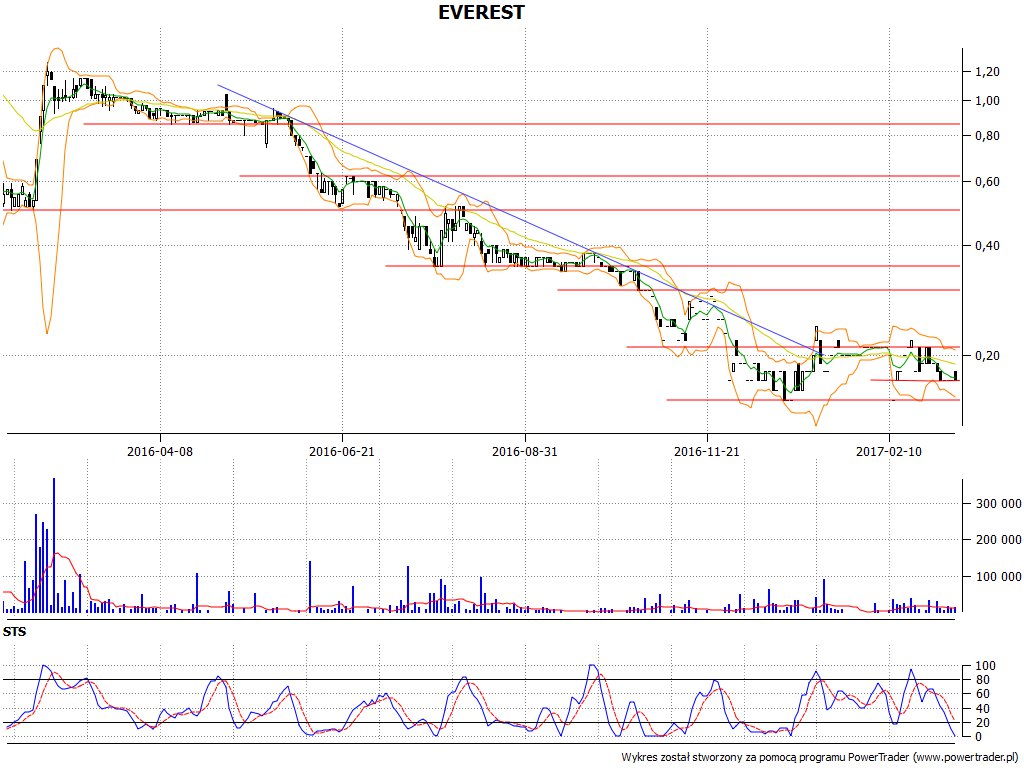Click the 100 000 volume axis label

click(x=998, y=577)
